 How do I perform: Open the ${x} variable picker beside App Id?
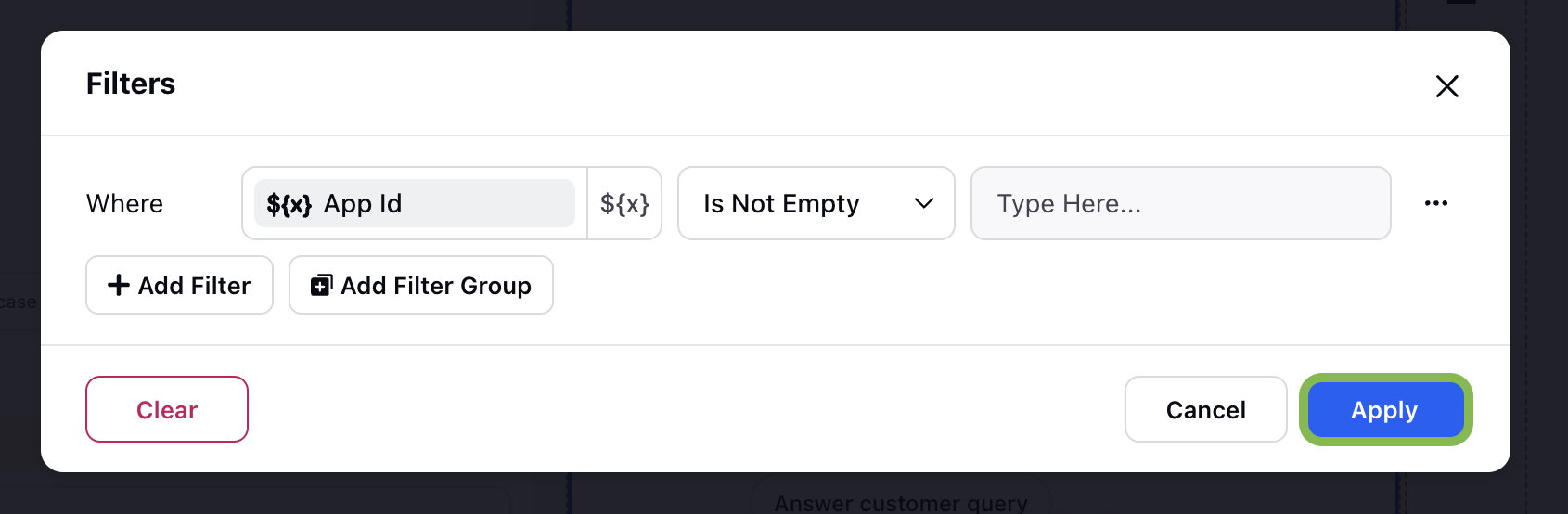click(624, 203)
